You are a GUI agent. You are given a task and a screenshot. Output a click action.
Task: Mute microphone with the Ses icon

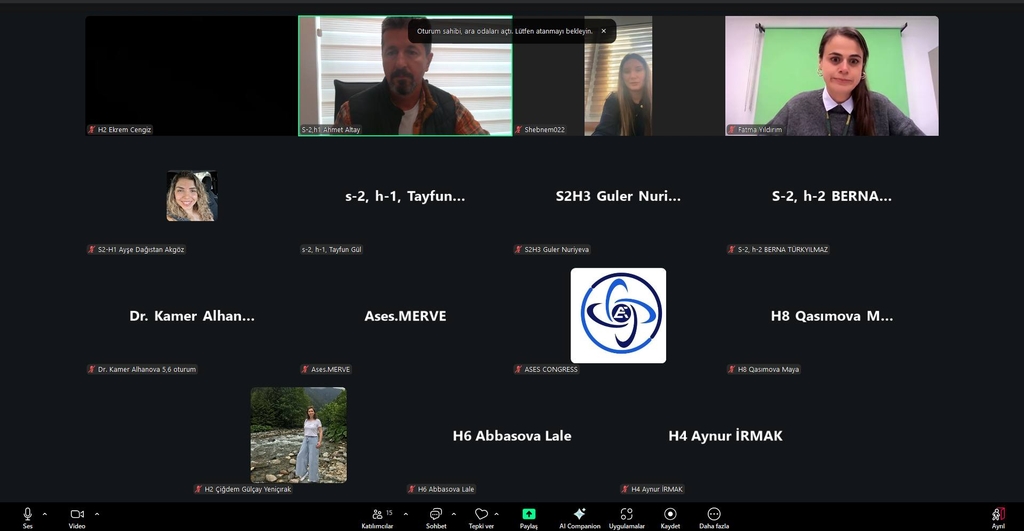click(27, 514)
